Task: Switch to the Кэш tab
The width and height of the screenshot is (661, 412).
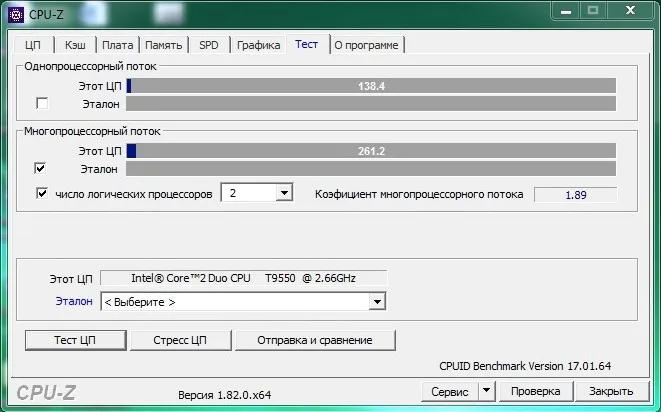Action: [x=75, y=45]
